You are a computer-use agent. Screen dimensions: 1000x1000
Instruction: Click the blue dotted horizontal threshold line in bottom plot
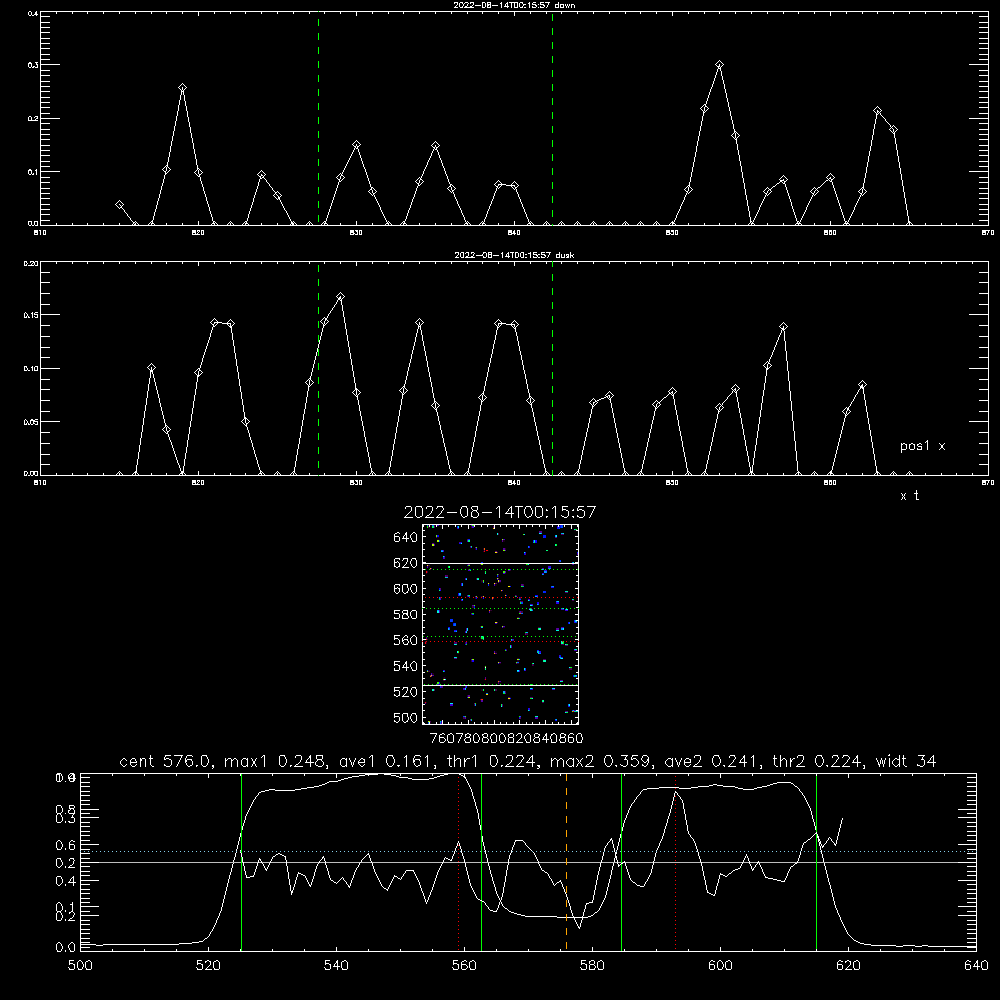point(528,851)
